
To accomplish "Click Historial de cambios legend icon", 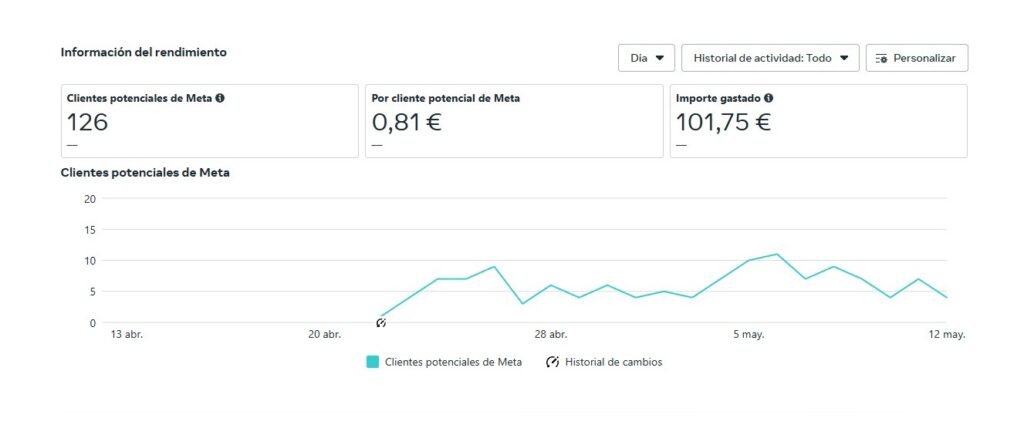I will tap(552, 362).
